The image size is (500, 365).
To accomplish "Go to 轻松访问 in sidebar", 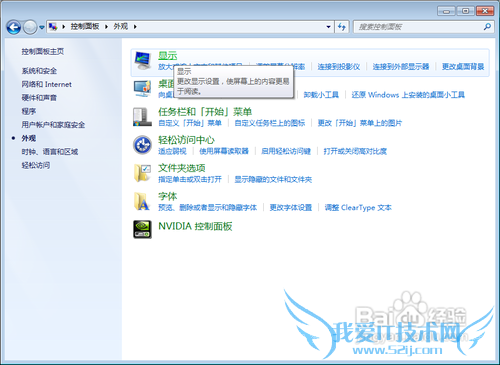I will [x=36, y=165].
